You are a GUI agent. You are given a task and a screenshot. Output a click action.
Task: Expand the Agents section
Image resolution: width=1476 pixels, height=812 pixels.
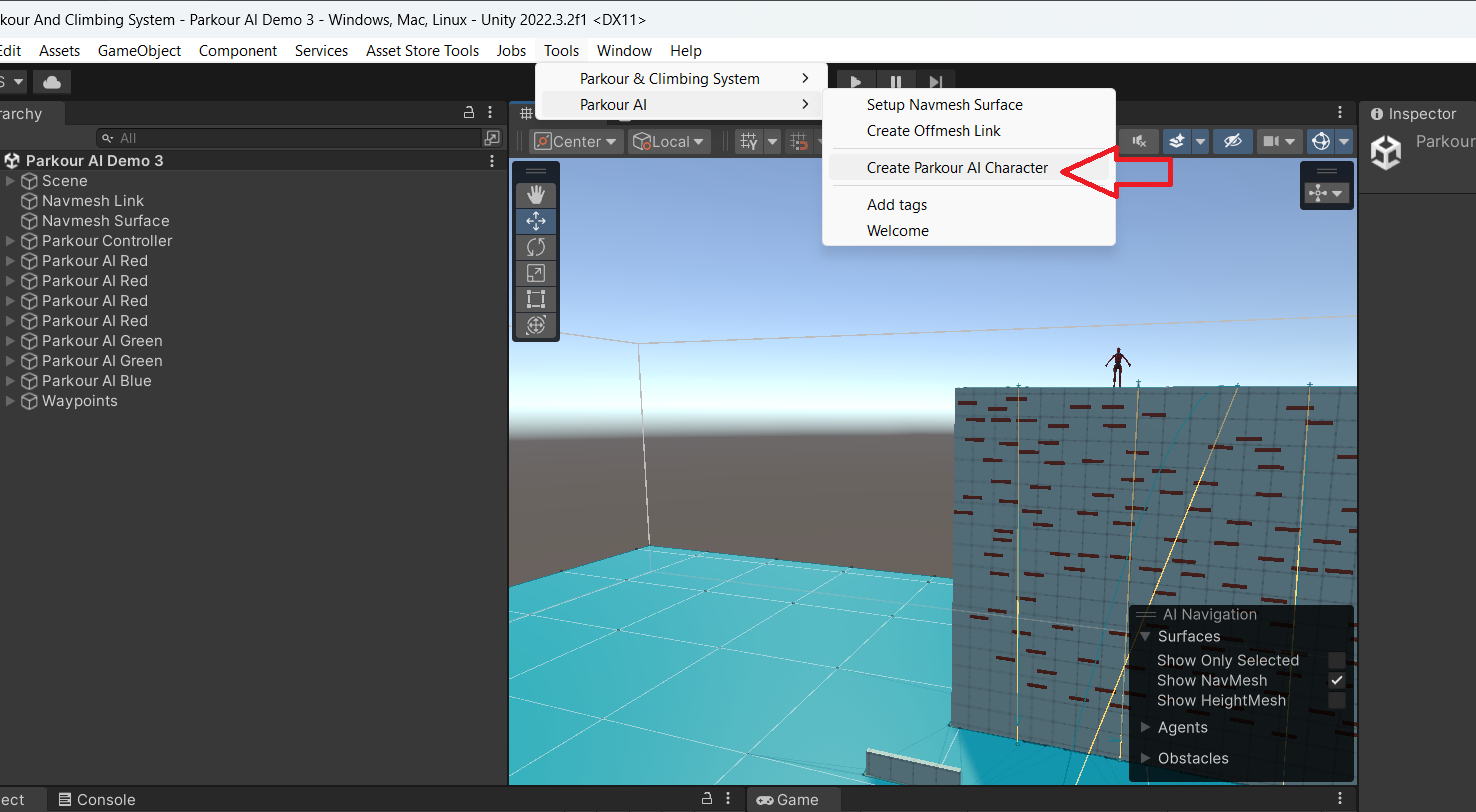pyautogui.click(x=1145, y=727)
